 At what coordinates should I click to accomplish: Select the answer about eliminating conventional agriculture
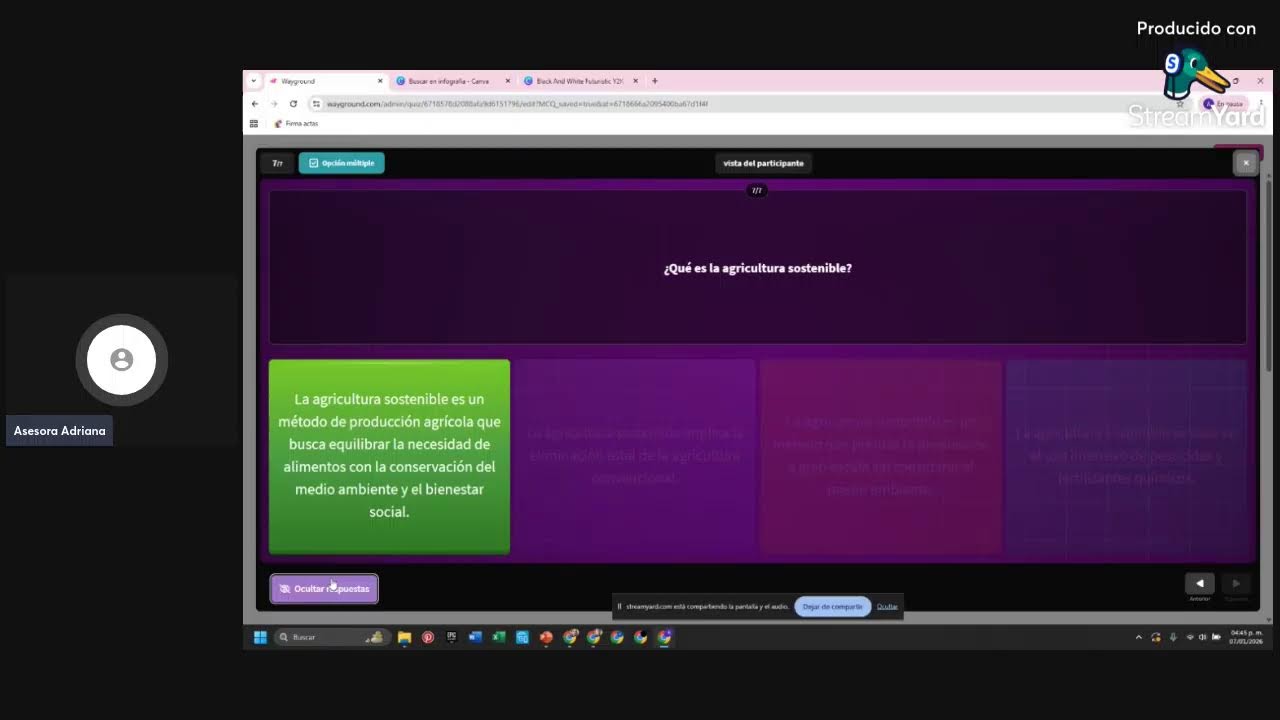pyautogui.click(x=635, y=456)
